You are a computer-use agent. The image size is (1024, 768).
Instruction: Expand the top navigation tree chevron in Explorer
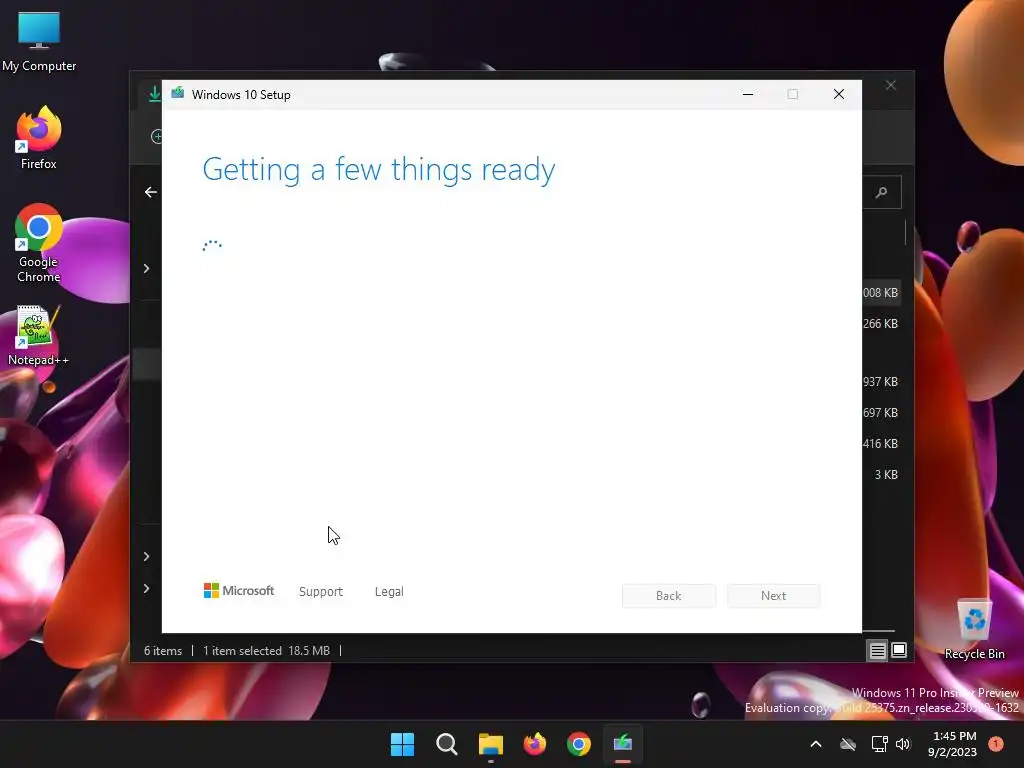coord(147,269)
